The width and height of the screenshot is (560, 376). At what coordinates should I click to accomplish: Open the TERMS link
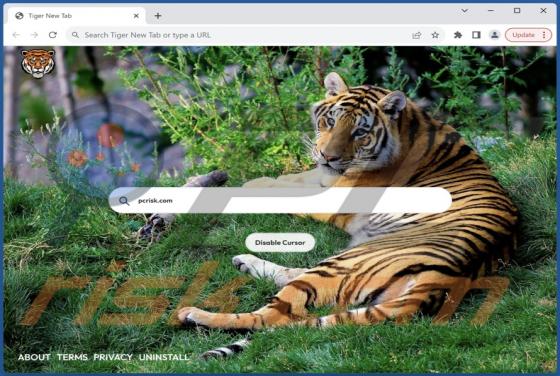click(72, 357)
